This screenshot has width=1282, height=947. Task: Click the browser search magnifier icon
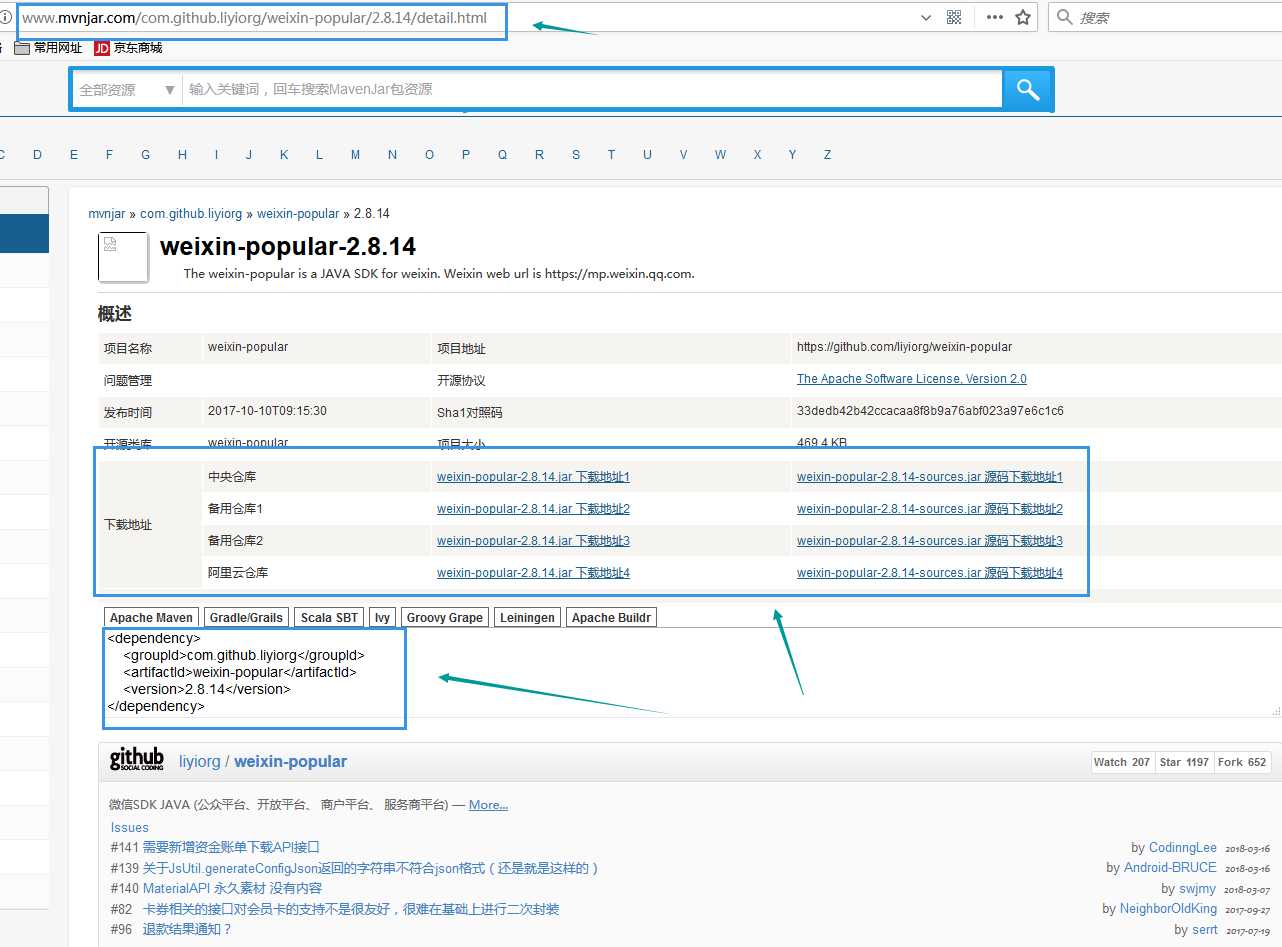1065,17
